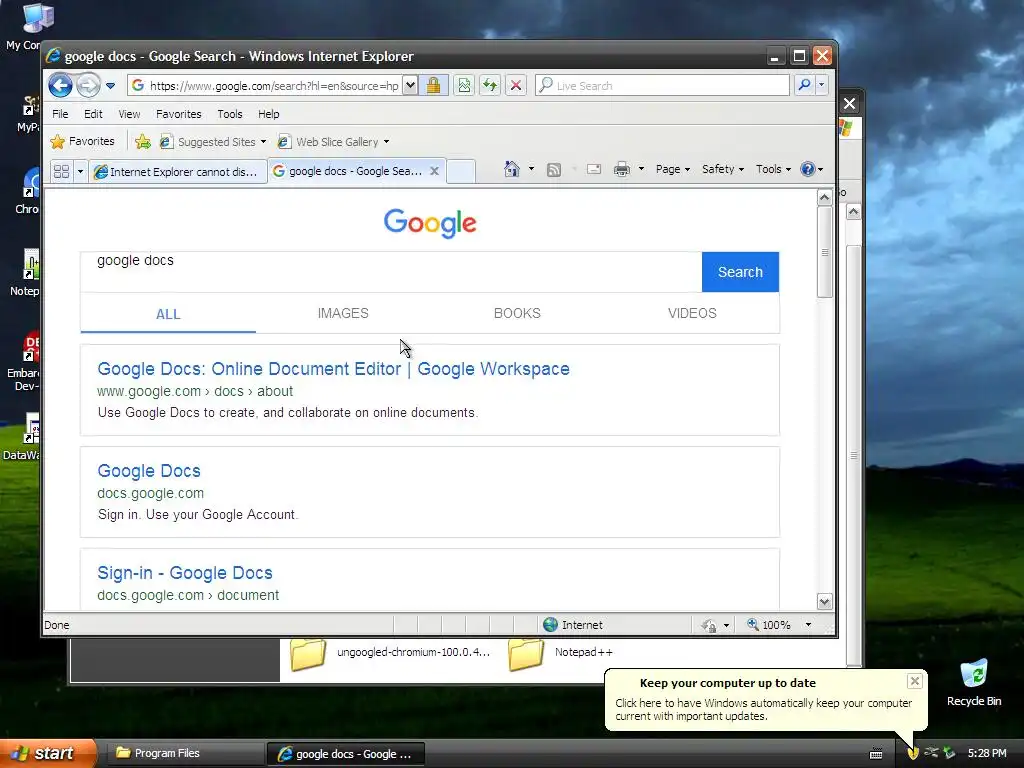This screenshot has width=1024, height=768.
Task: Open the Windows start menu
Action: [48, 753]
